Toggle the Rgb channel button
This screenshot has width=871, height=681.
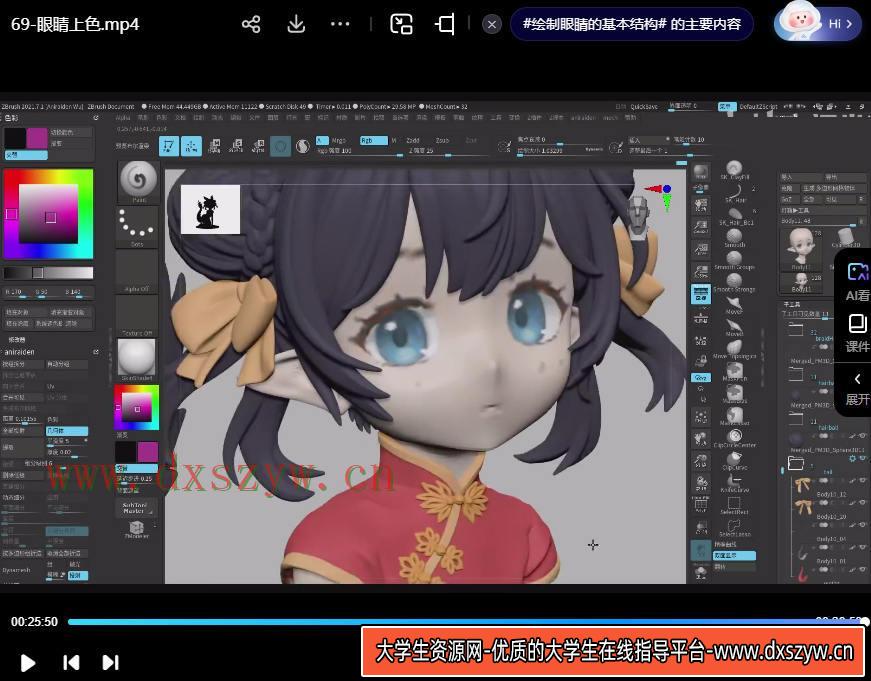[373, 140]
